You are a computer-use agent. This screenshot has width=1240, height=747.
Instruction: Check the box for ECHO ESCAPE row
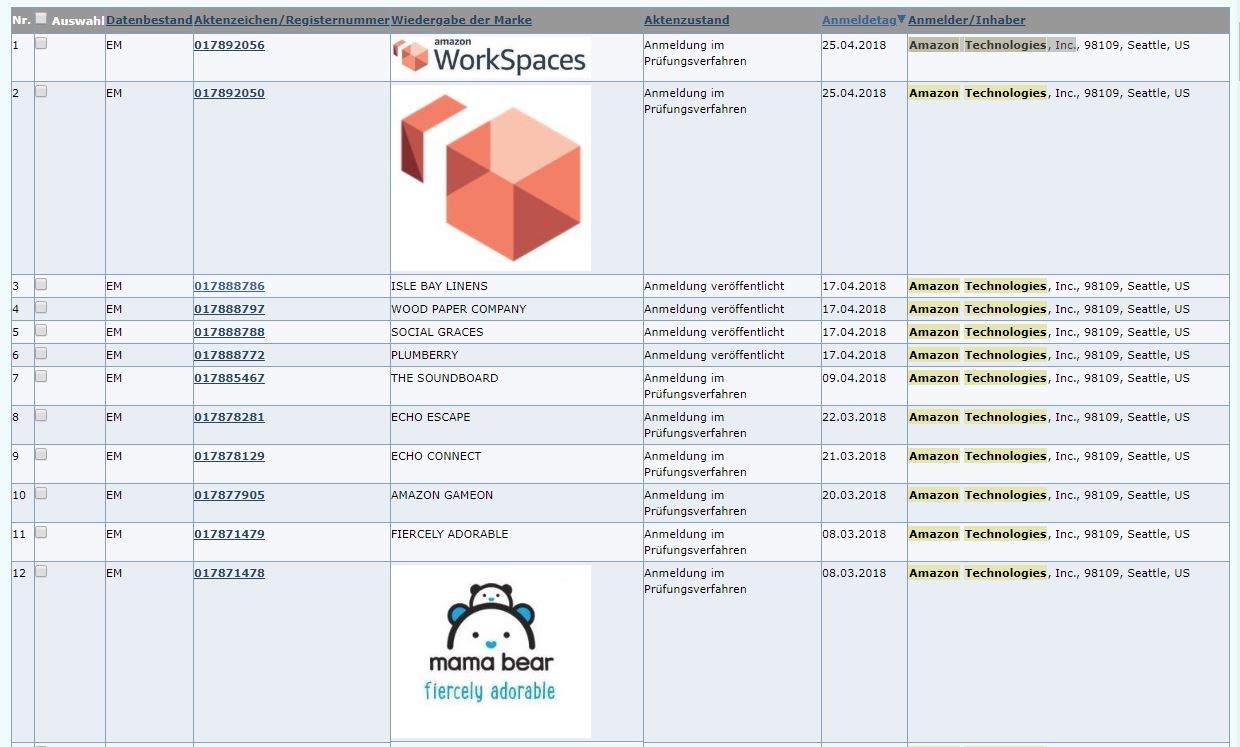point(41,415)
